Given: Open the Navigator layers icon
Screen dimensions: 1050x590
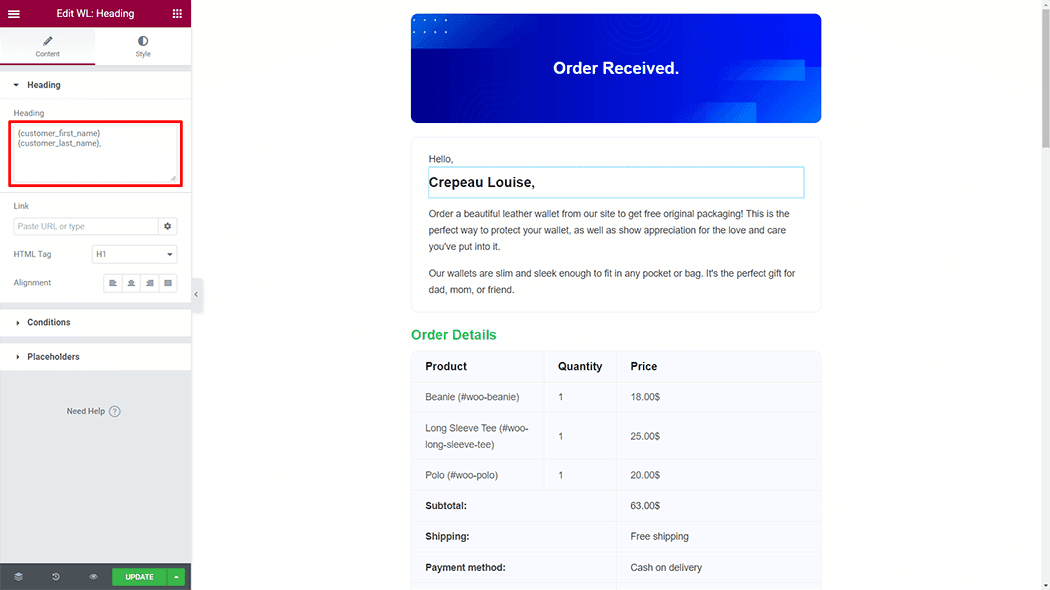Looking at the screenshot, I should coord(18,577).
